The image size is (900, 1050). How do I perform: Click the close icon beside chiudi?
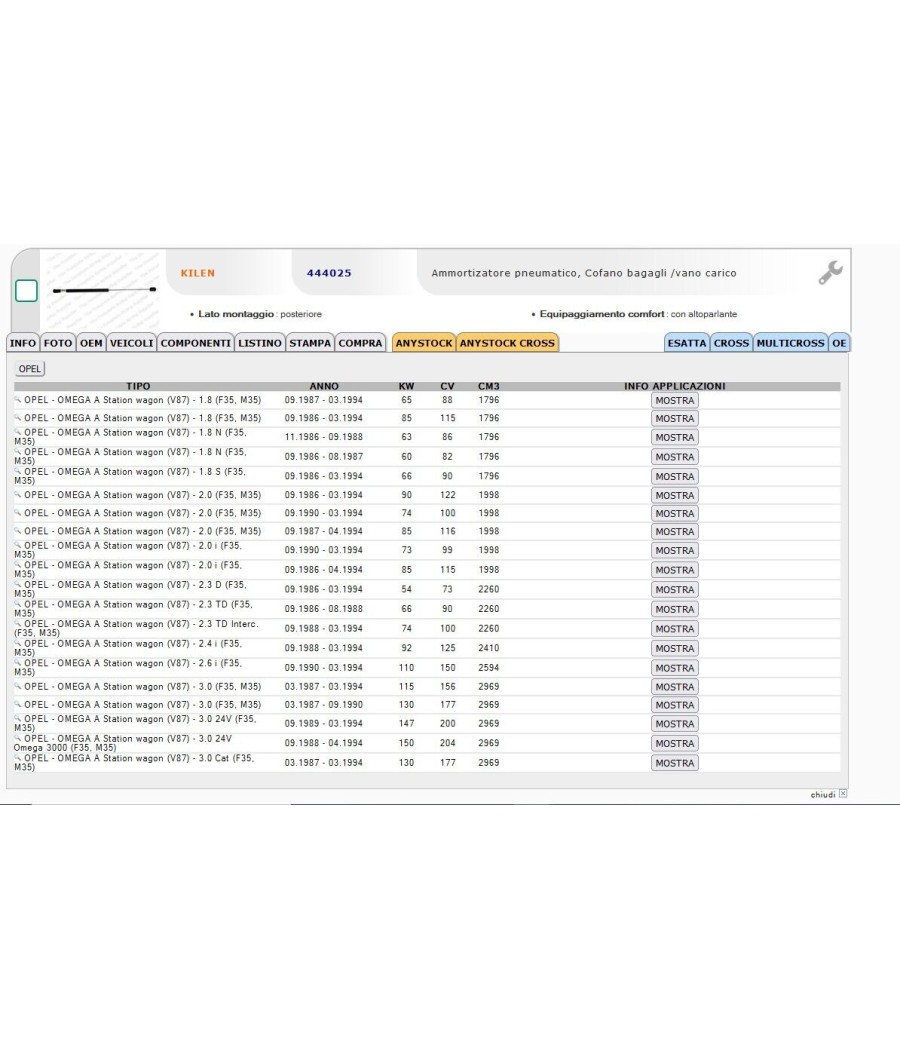843,794
